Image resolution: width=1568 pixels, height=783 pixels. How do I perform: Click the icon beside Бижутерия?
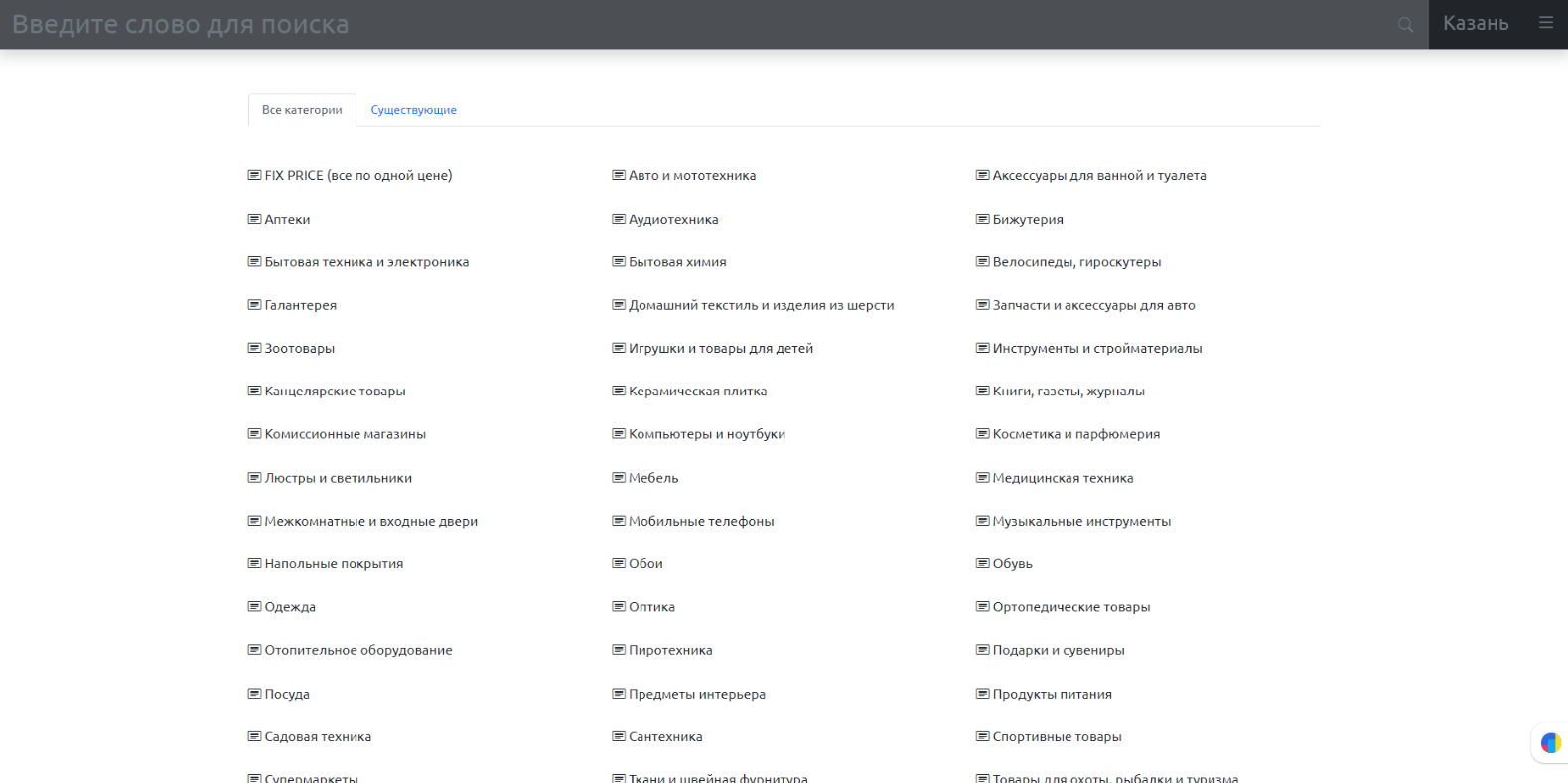tap(982, 219)
